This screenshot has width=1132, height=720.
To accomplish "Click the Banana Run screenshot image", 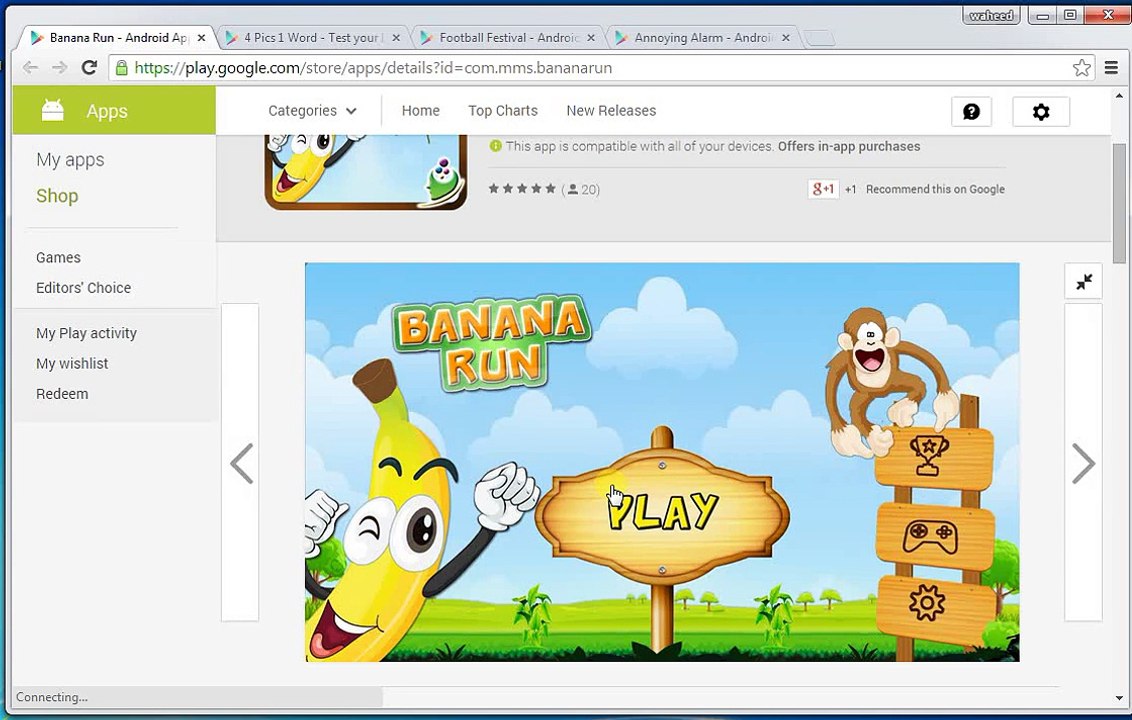I will 662,462.
